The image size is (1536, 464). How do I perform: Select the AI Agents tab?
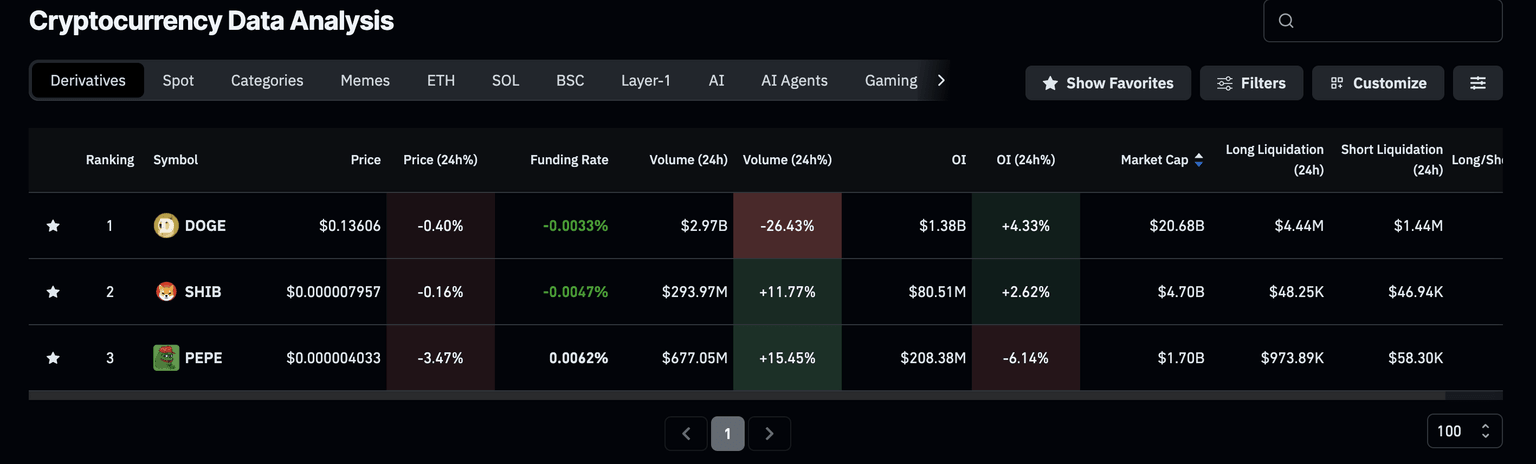click(794, 80)
